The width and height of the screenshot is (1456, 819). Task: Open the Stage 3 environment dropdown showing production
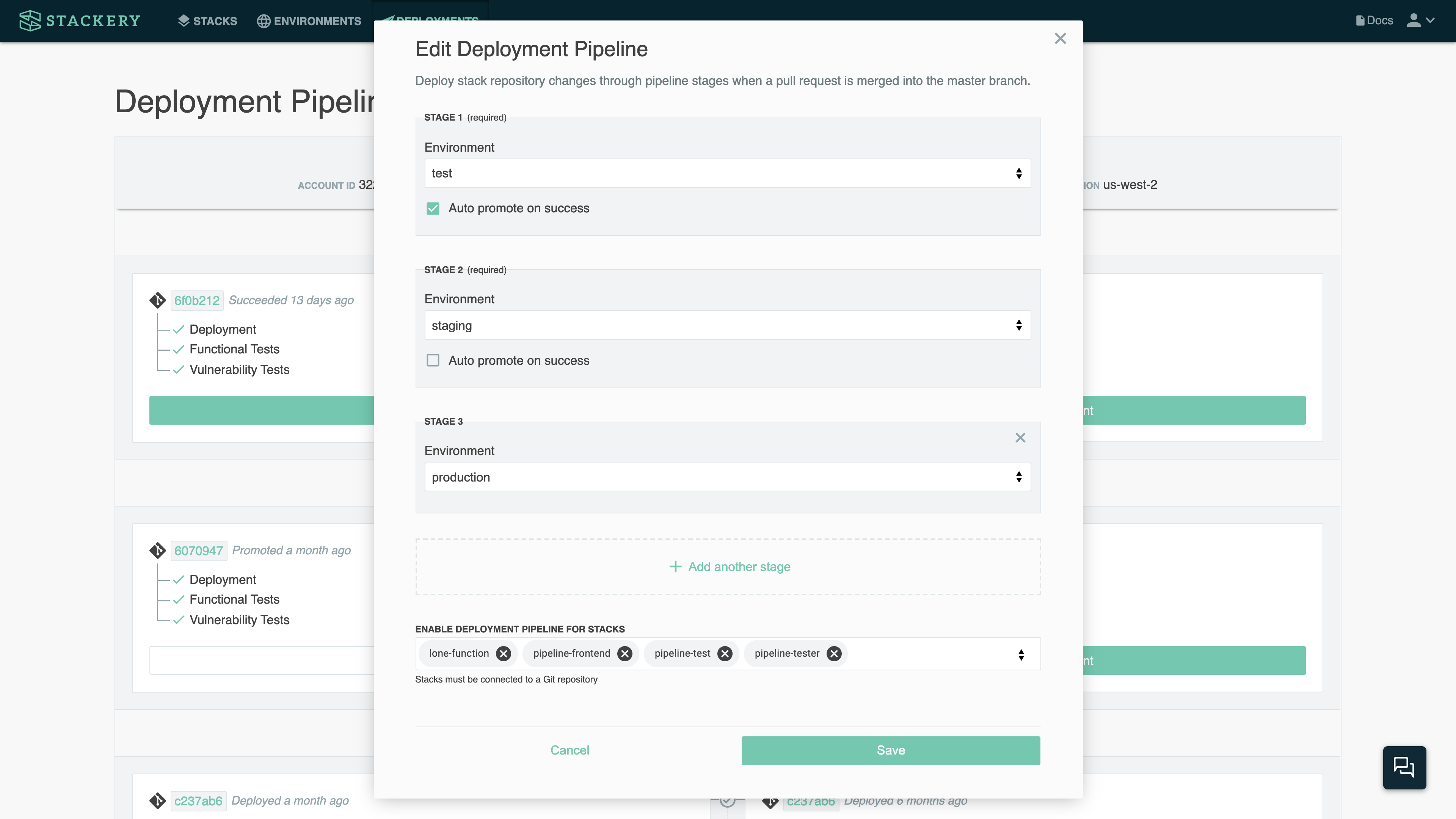click(728, 477)
